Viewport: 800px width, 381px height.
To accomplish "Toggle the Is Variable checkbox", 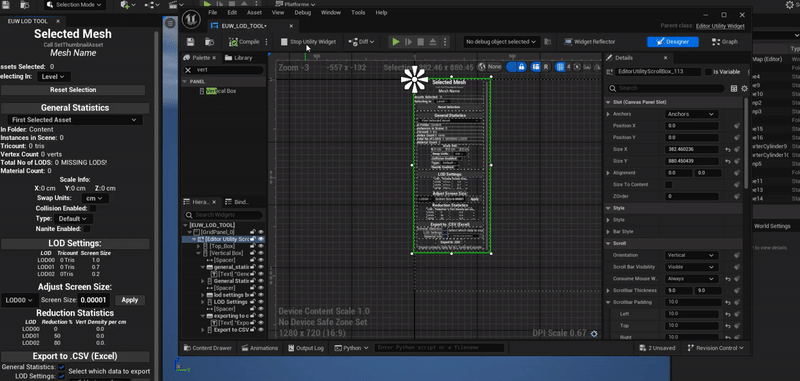I will [x=708, y=72].
